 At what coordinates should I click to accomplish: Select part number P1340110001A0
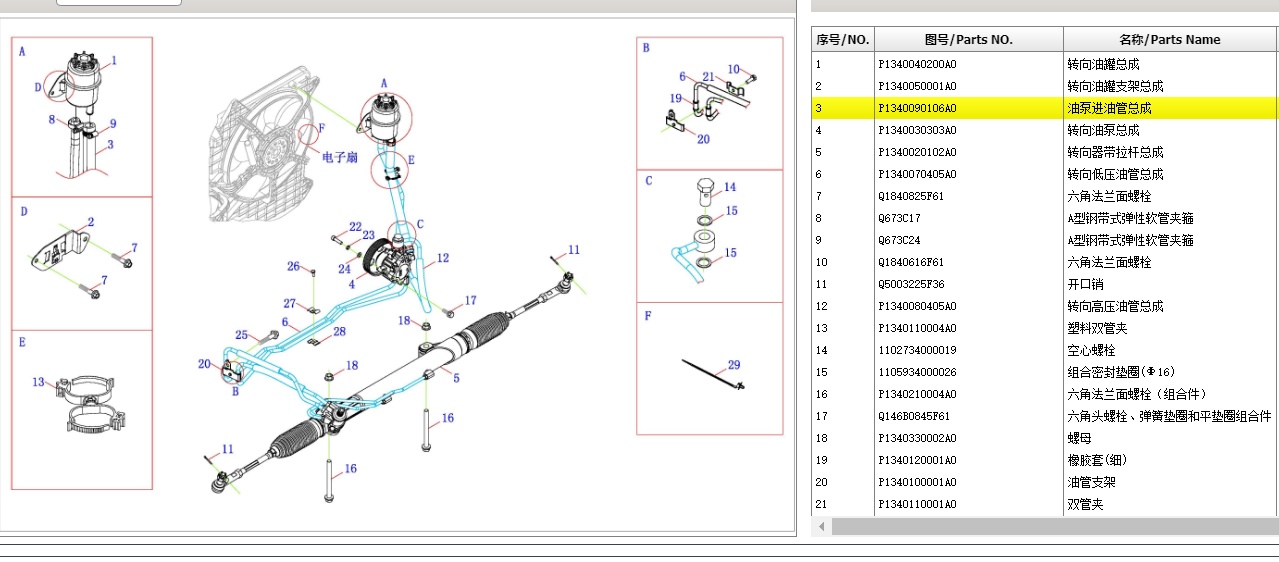coord(917,504)
